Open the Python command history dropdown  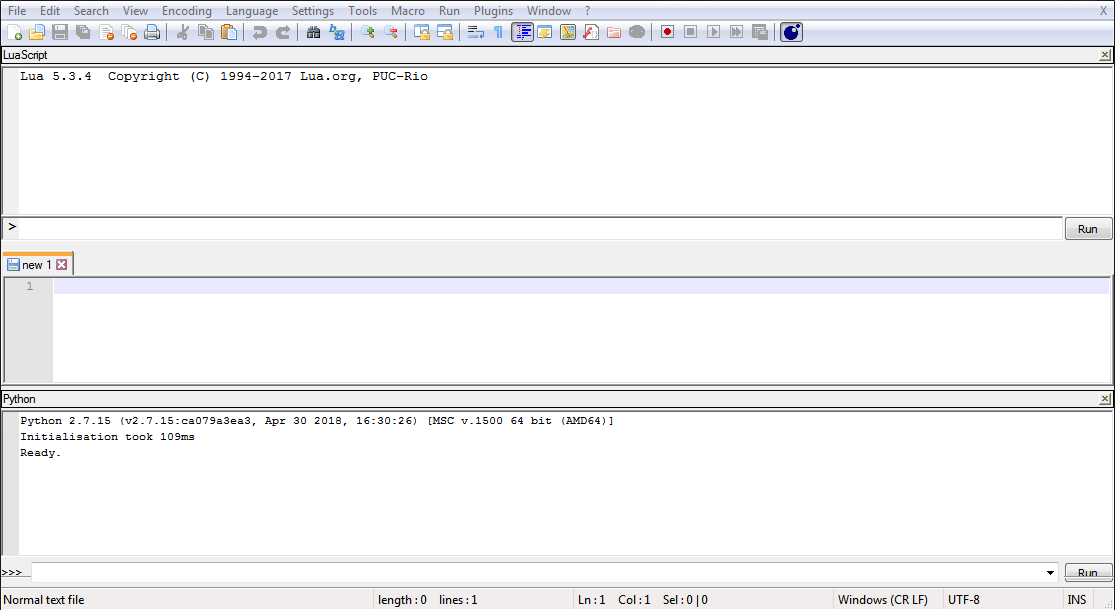[x=1050, y=572]
